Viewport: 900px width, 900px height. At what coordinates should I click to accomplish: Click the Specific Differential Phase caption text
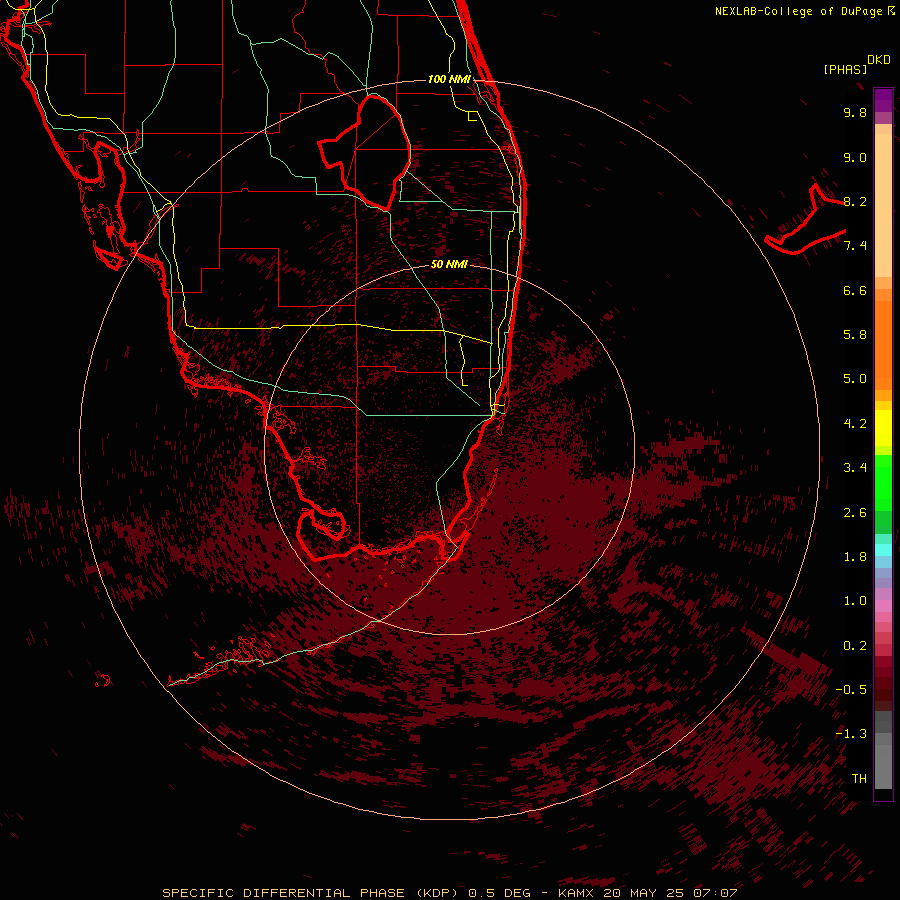(x=449, y=893)
